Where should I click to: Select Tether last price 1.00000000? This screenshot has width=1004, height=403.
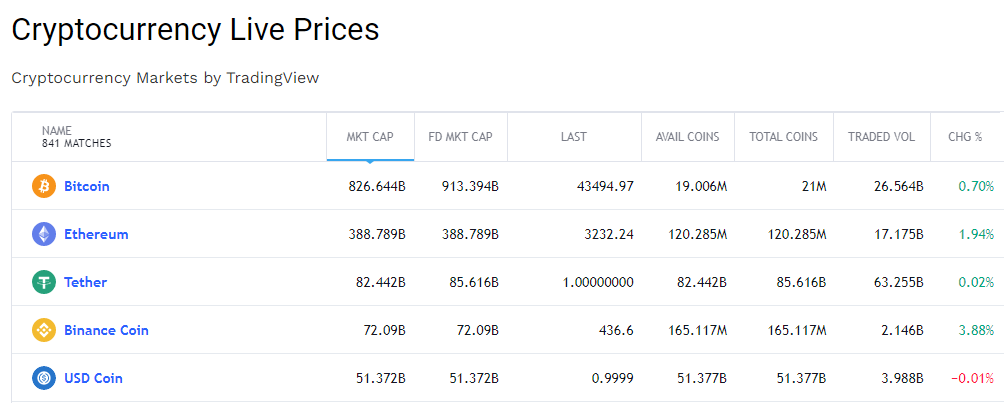599,283
